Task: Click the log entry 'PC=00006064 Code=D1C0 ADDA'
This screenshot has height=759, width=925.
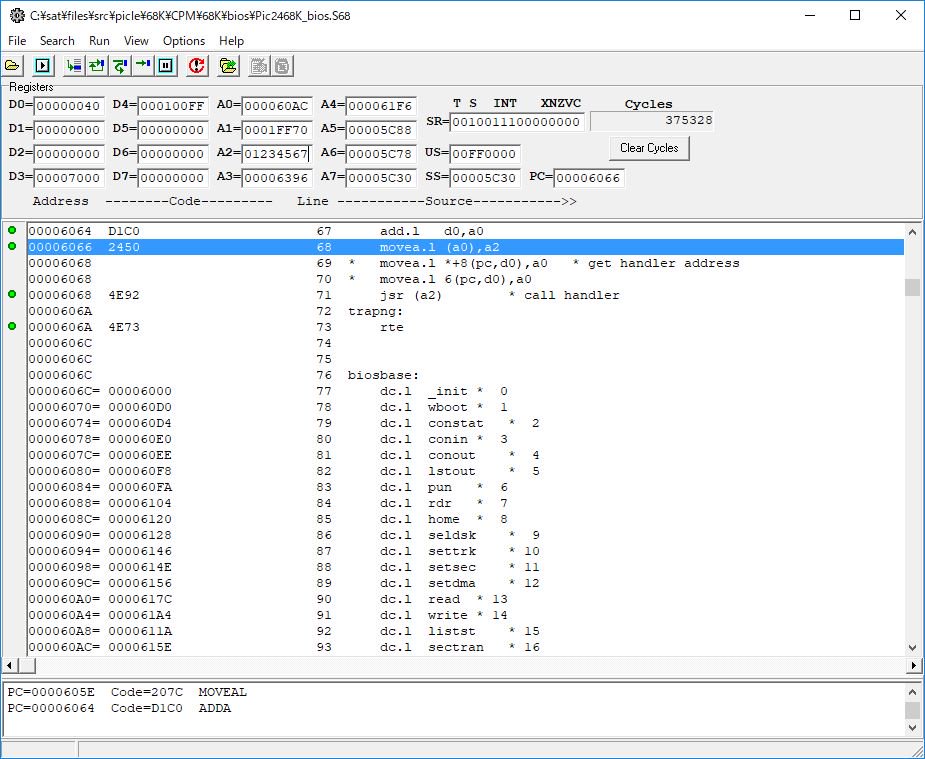Action: (x=119, y=708)
